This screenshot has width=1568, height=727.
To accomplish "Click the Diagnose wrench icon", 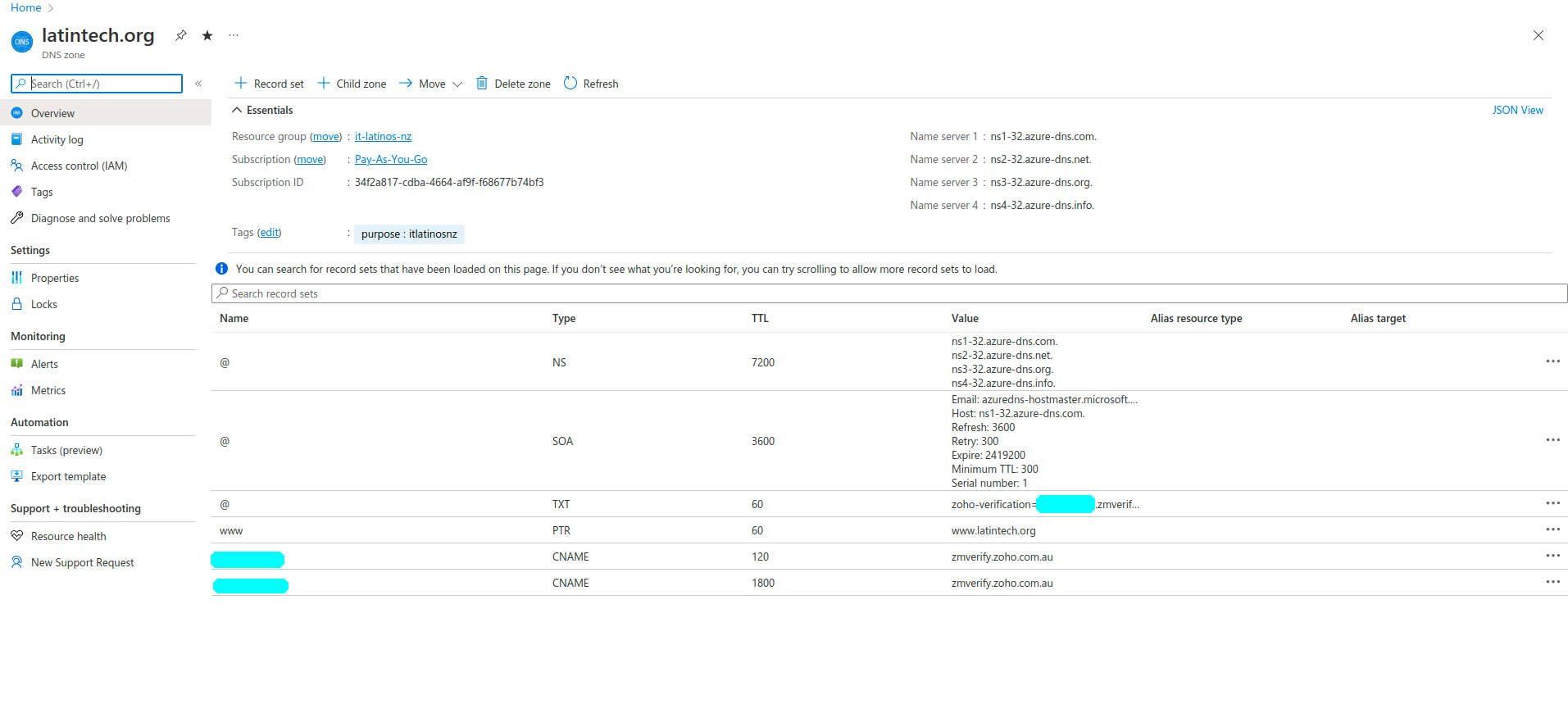I will pyautogui.click(x=16, y=218).
